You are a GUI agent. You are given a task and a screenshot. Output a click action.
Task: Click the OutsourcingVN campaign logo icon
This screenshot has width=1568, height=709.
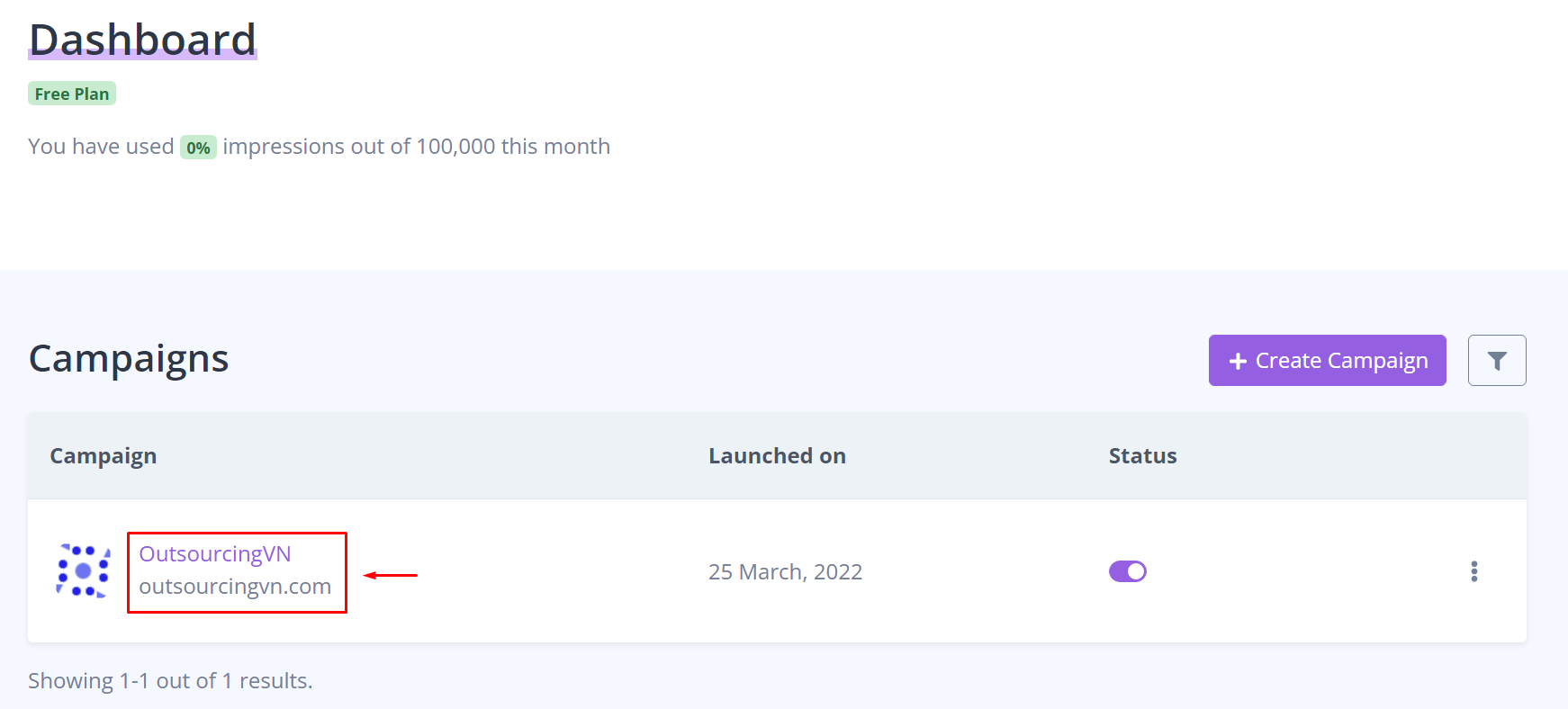tap(83, 571)
